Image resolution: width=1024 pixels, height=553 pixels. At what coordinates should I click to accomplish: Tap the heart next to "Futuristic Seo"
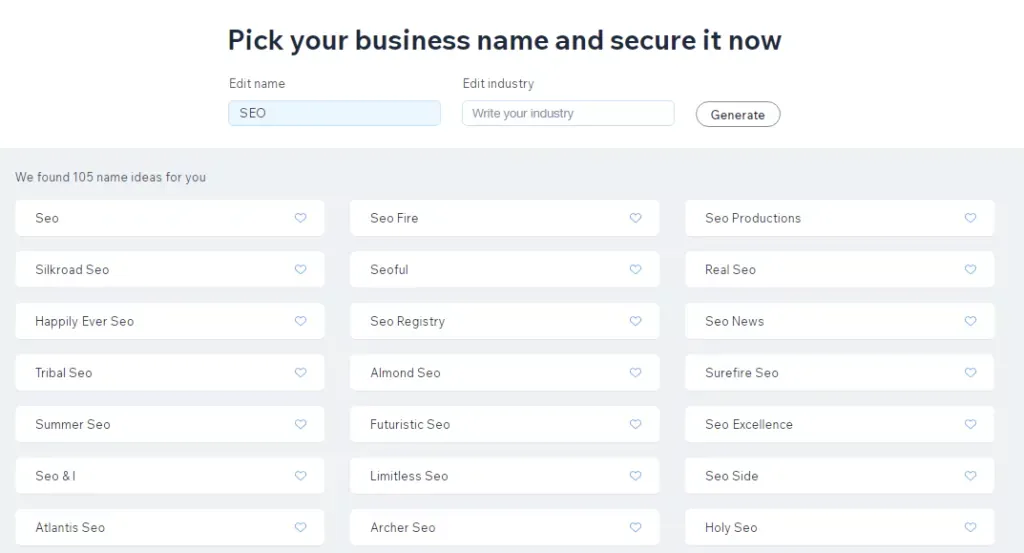635,424
